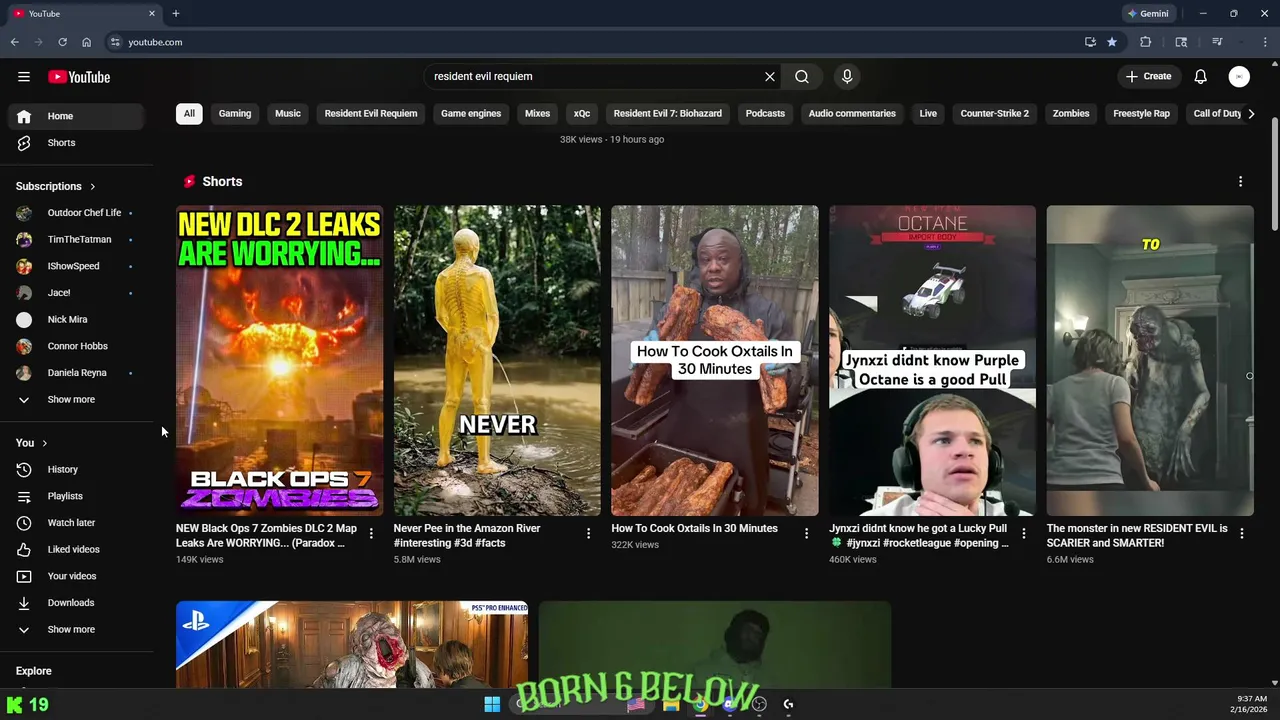Open the Windows Start button
The height and width of the screenshot is (720, 1280).
click(x=492, y=704)
